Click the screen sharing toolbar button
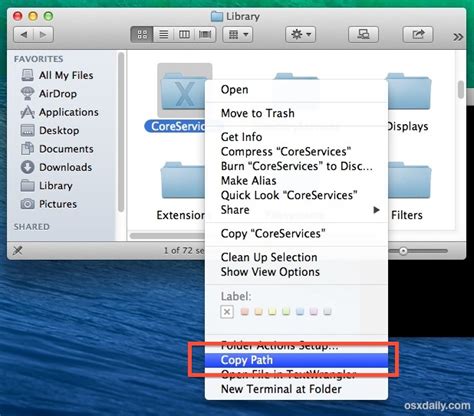The height and width of the screenshot is (416, 474). coord(363,34)
